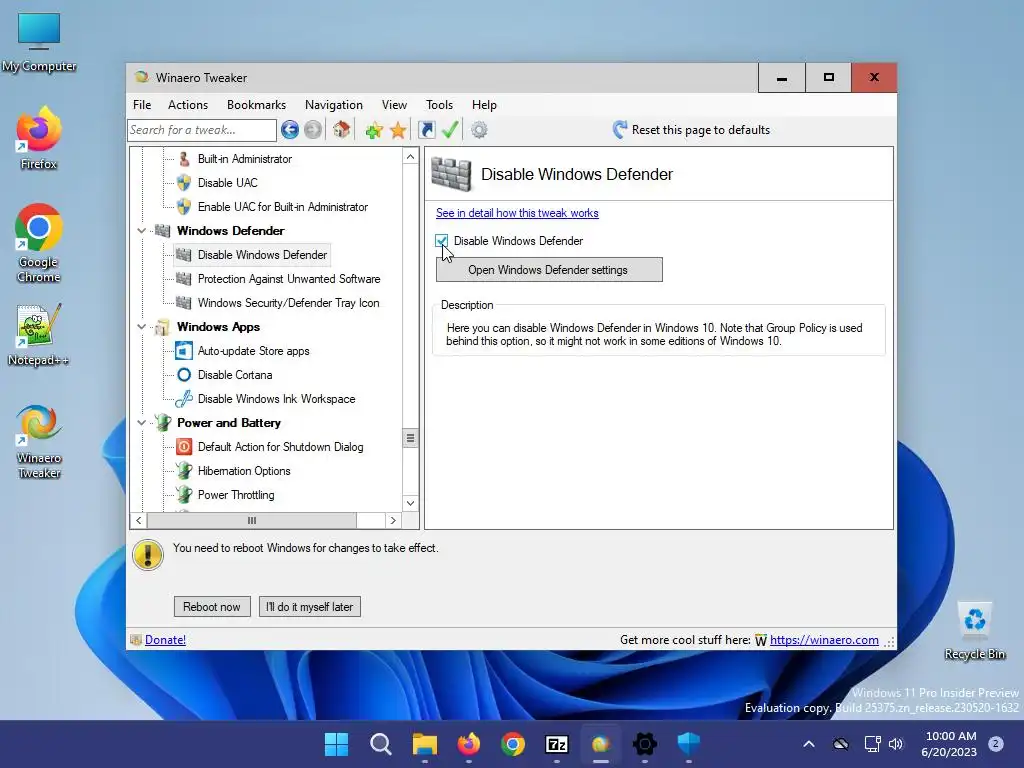Image resolution: width=1024 pixels, height=768 pixels.
Task: Open the Bookmarks menu
Action: (256, 104)
